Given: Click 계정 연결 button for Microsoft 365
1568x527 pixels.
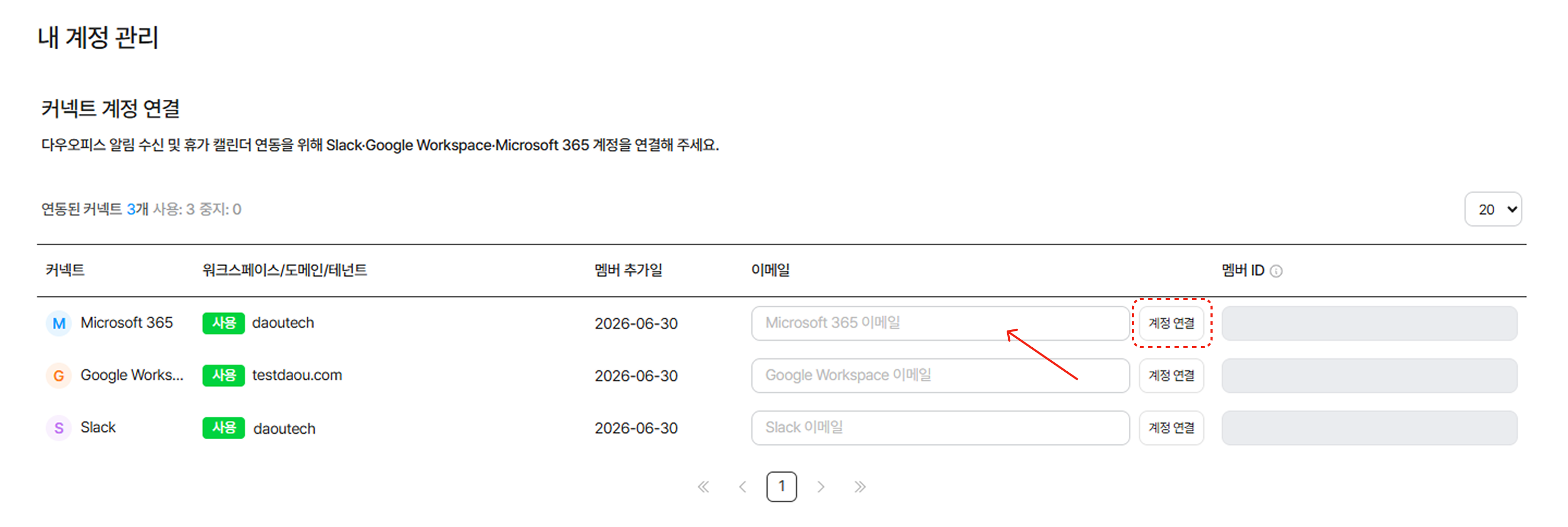Looking at the screenshot, I should coord(1171,323).
